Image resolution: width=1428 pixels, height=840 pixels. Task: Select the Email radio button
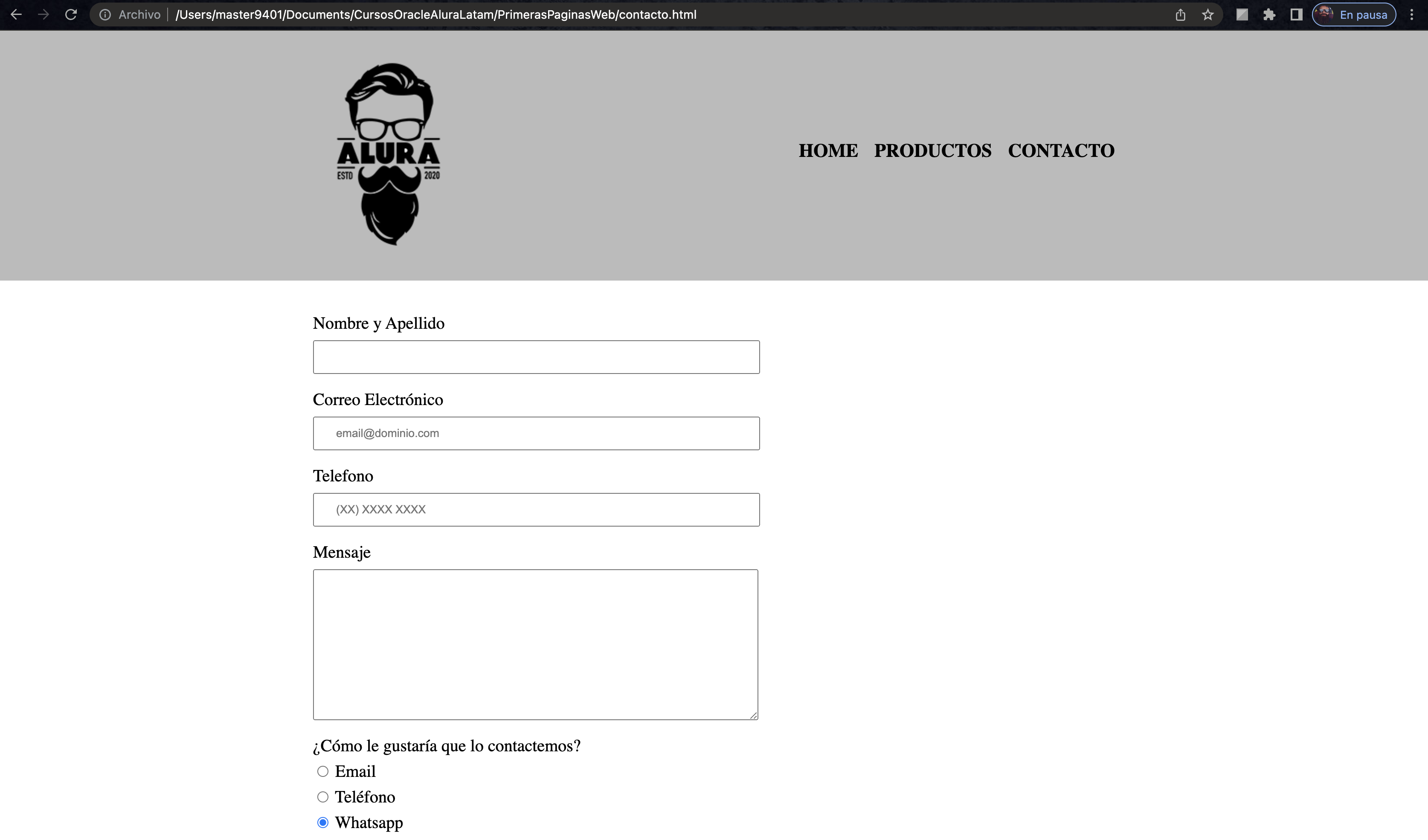tap(323, 770)
